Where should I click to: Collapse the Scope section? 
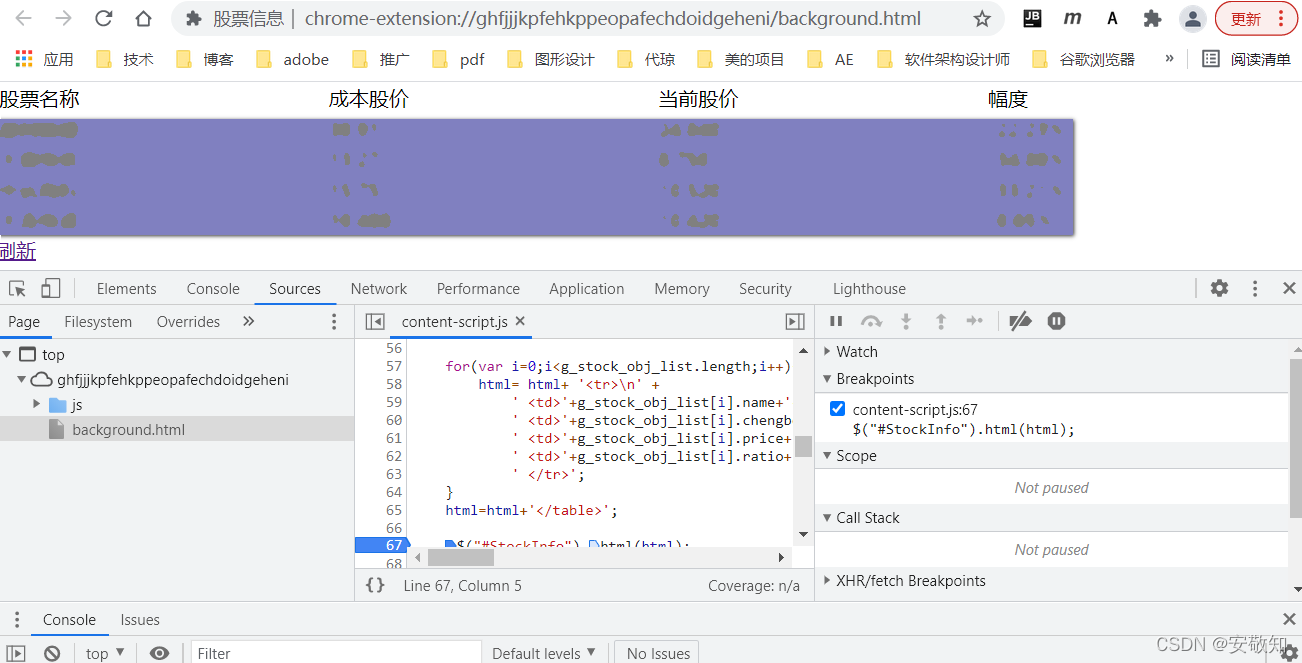(827, 455)
